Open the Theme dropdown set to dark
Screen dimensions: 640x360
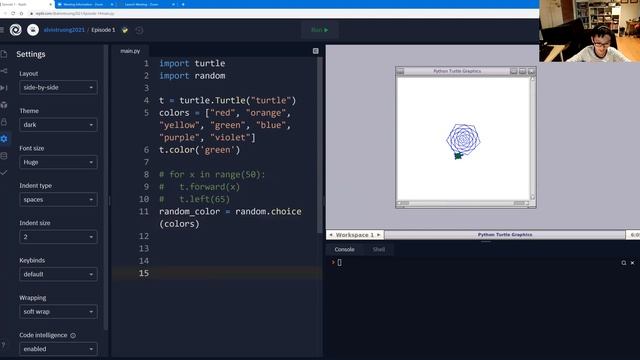[58, 125]
